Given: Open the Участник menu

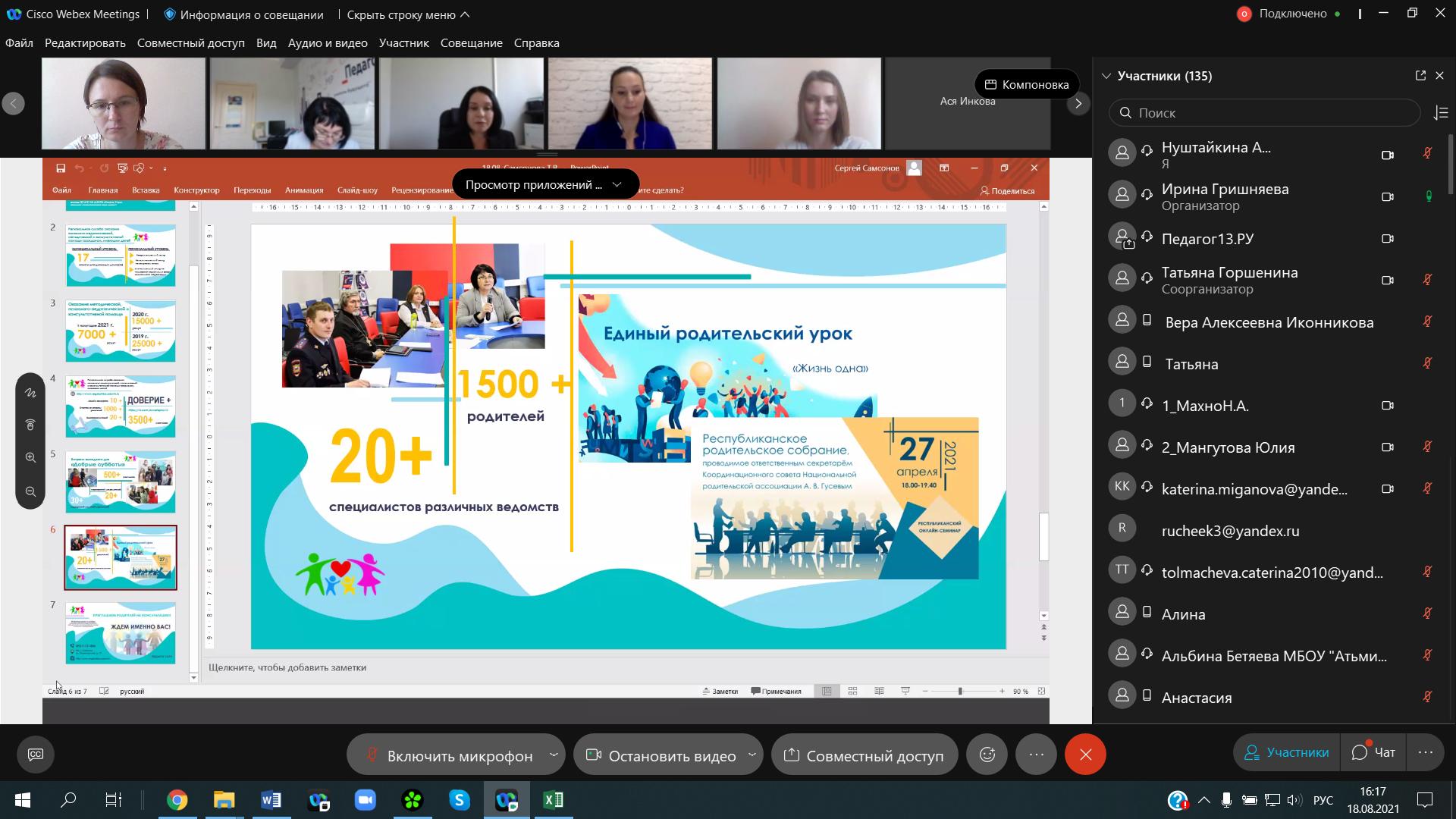Looking at the screenshot, I should pos(404,43).
